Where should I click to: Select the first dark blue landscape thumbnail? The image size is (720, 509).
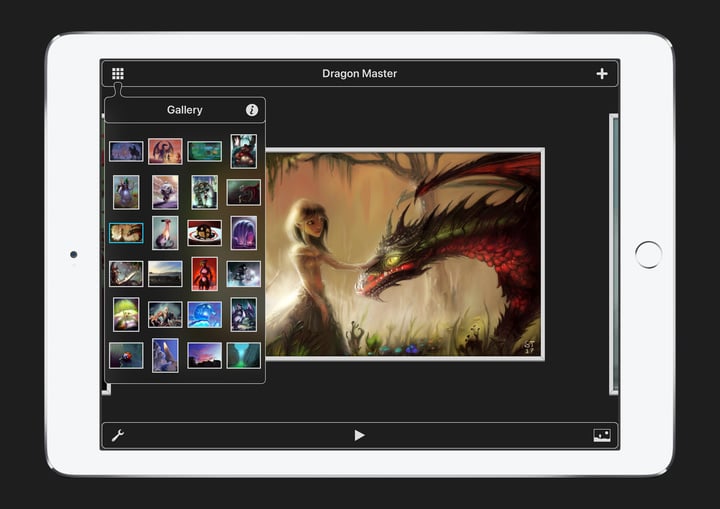point(126,151)
